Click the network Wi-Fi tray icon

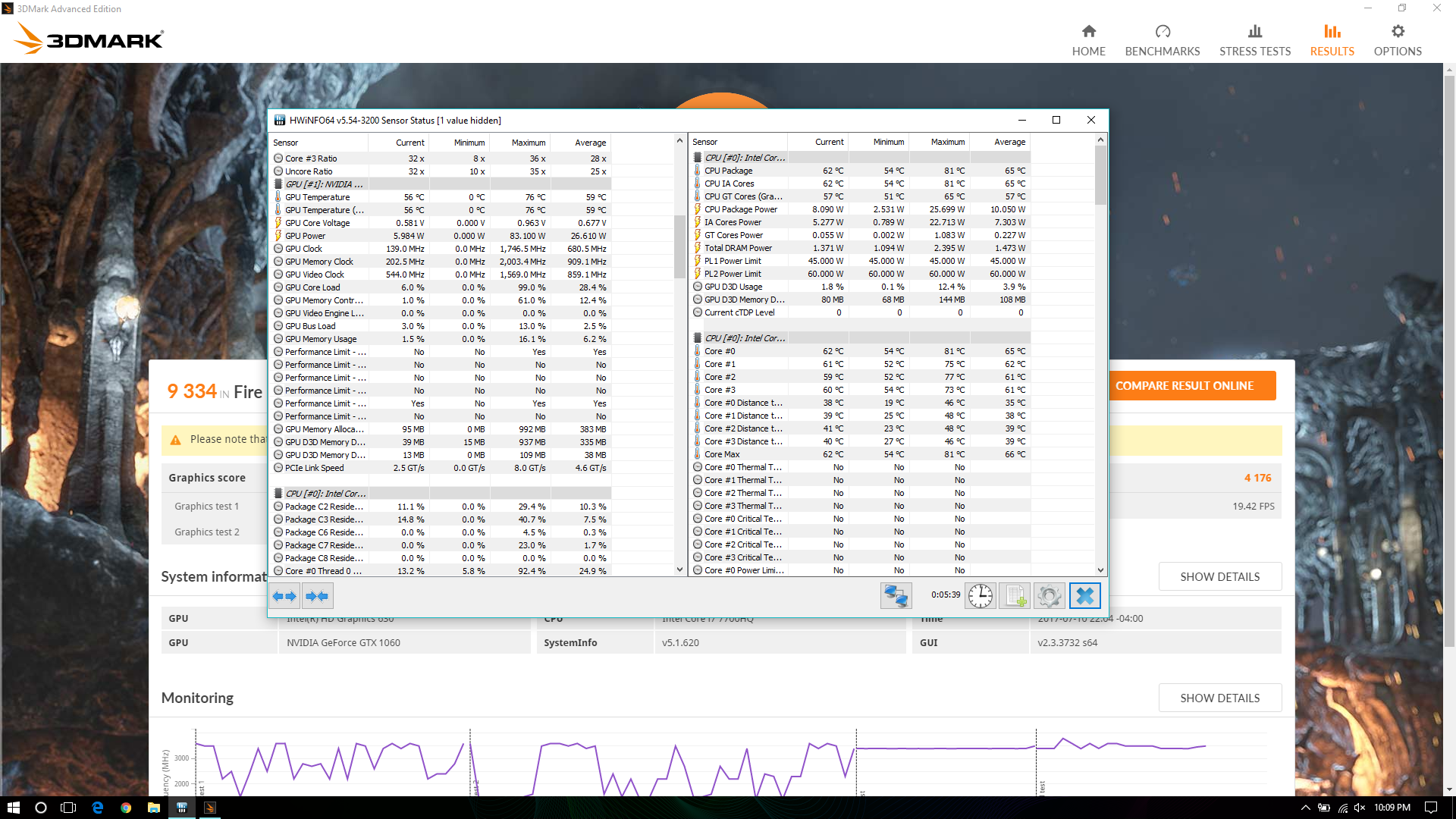1342,808
